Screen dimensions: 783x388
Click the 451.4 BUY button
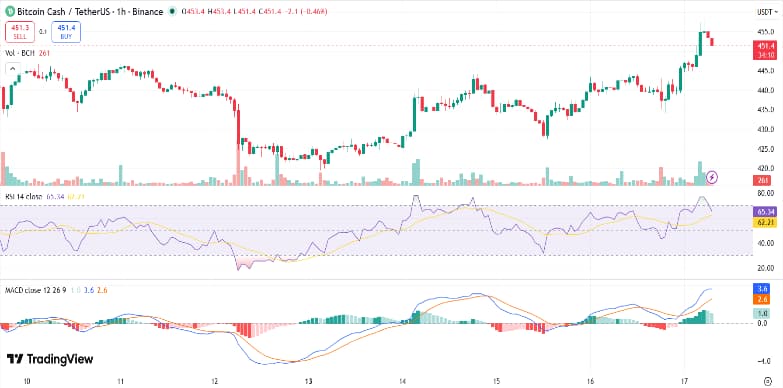pos(66,31)
